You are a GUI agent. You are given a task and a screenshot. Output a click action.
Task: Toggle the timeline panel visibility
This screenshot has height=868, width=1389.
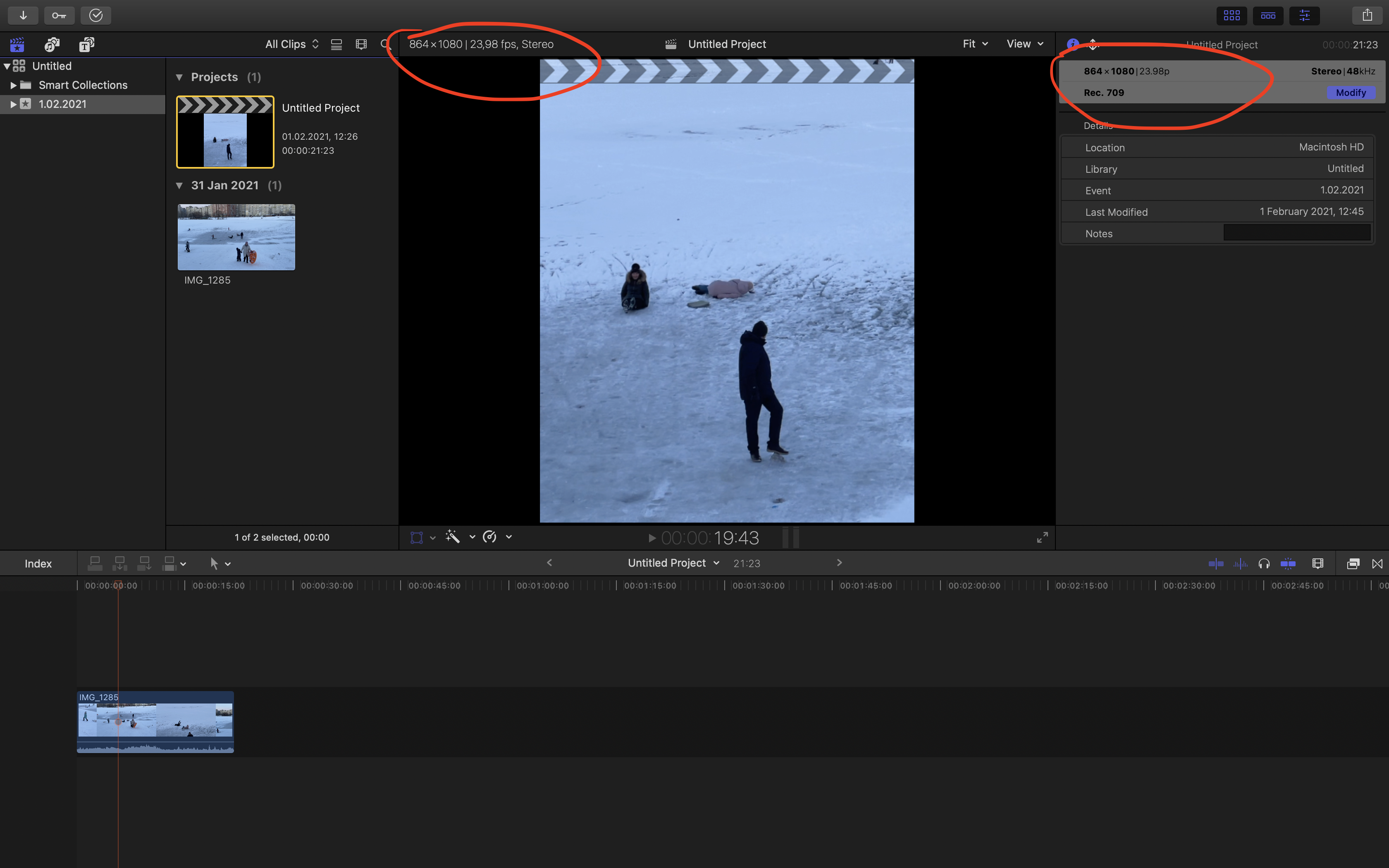click(1268, 16)
